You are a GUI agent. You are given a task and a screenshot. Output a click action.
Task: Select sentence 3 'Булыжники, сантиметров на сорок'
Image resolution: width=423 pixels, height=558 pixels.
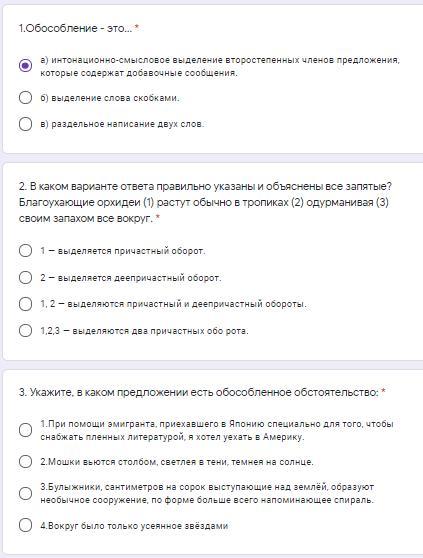25,493
